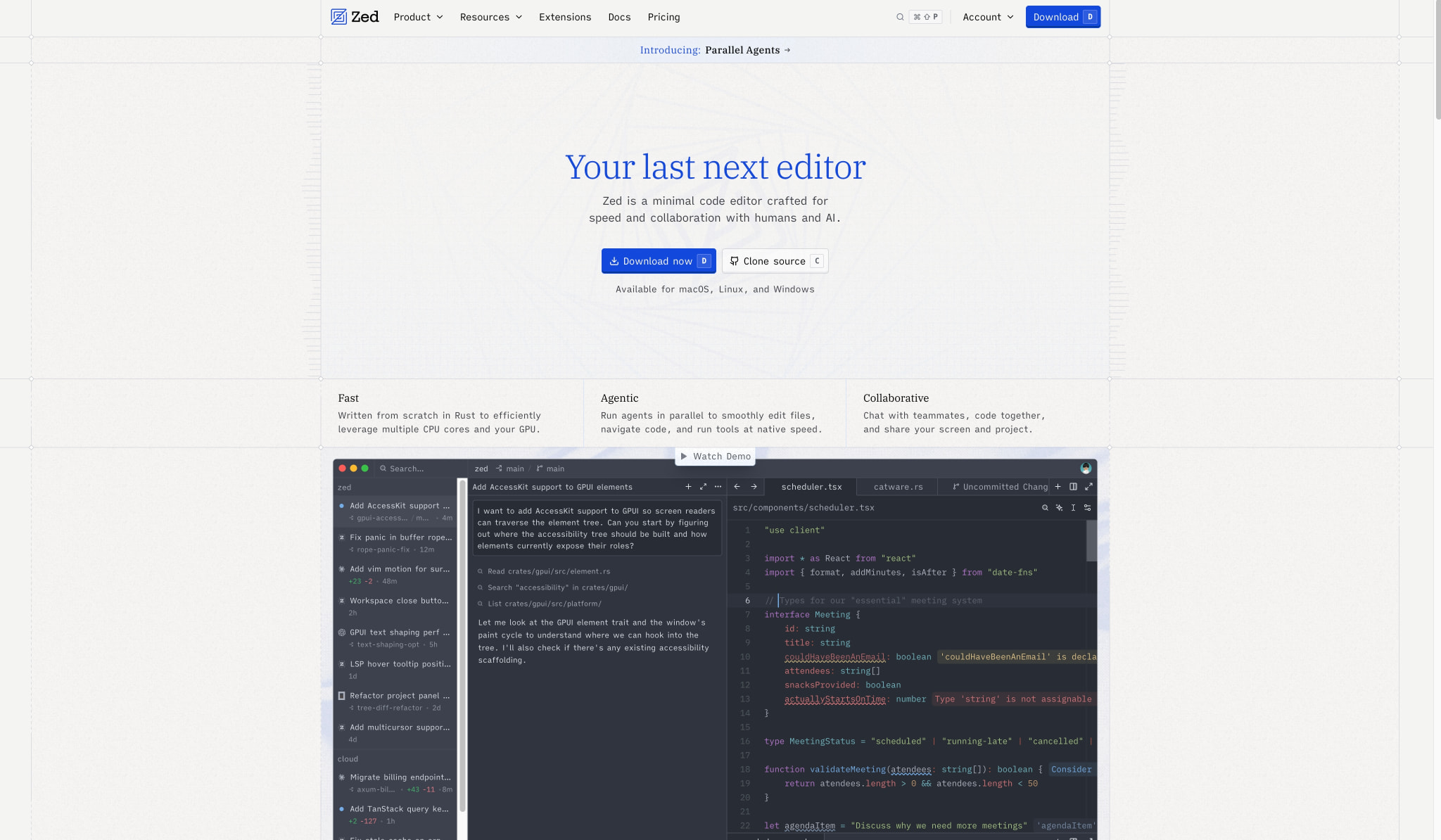The height and width of the screenshot is (840, 1441).
Task: Click the cloud section header in the sidebar
Action: click(348, 759)
